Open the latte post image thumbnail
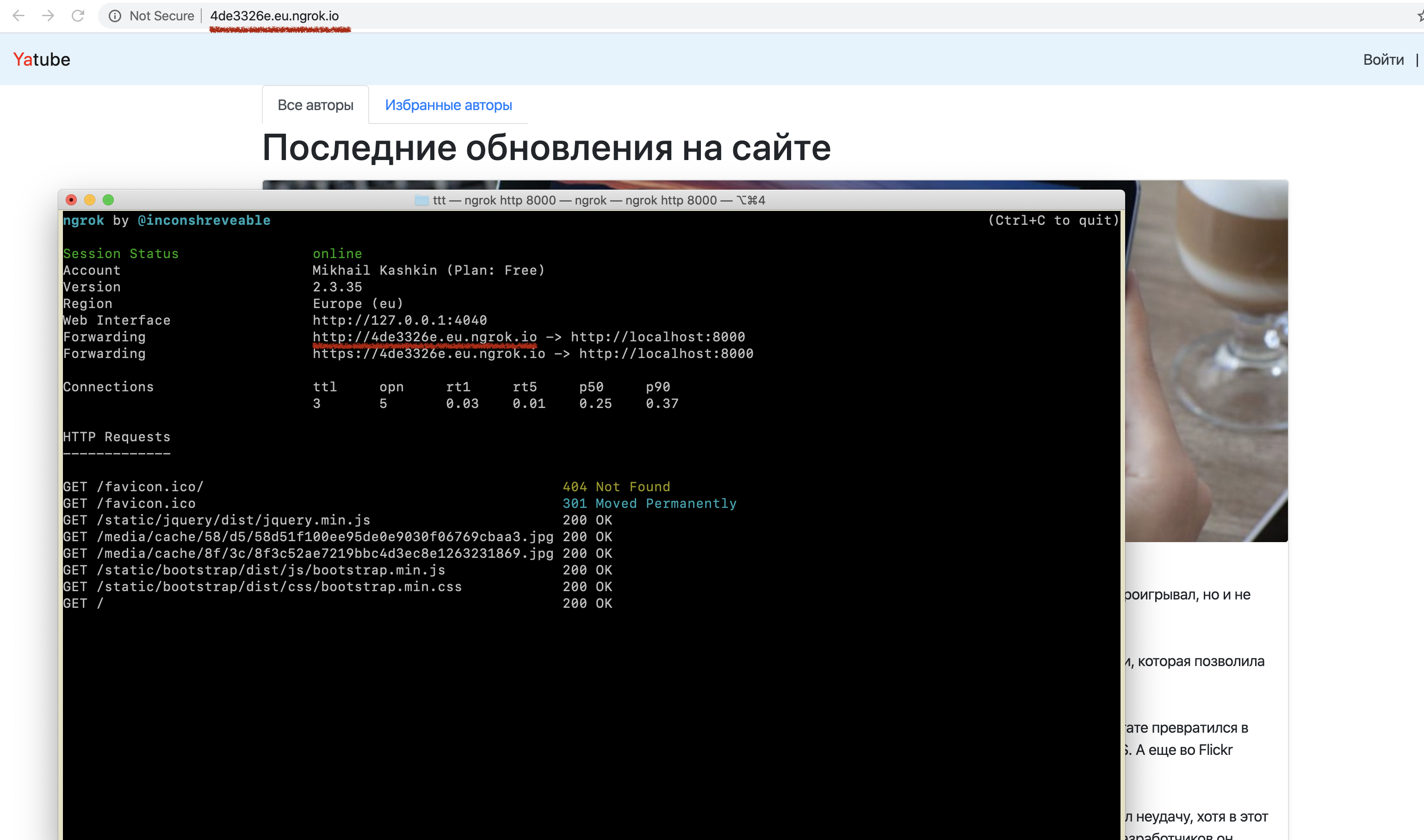 point(1206,361)
